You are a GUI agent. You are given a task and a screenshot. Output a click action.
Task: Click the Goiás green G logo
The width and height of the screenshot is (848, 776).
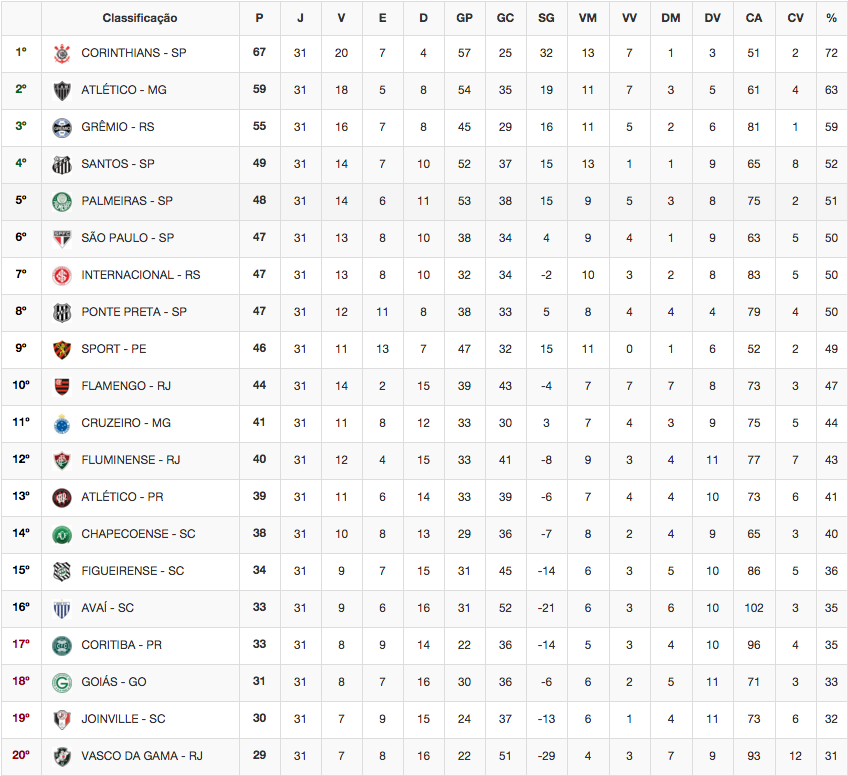click(x=62, y=682)
